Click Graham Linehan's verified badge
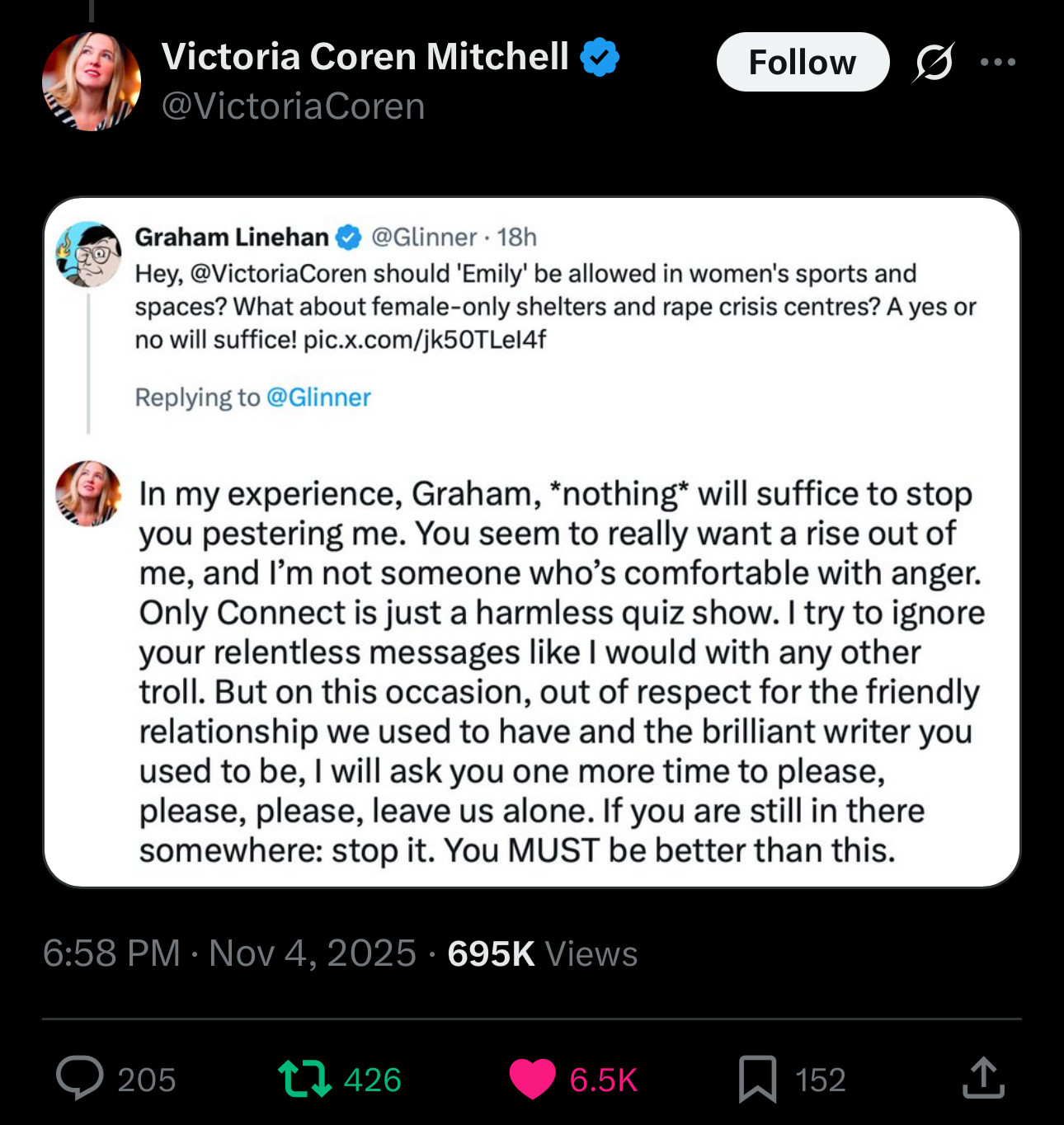The image size is (1064, 1125). tap(350, 238)
